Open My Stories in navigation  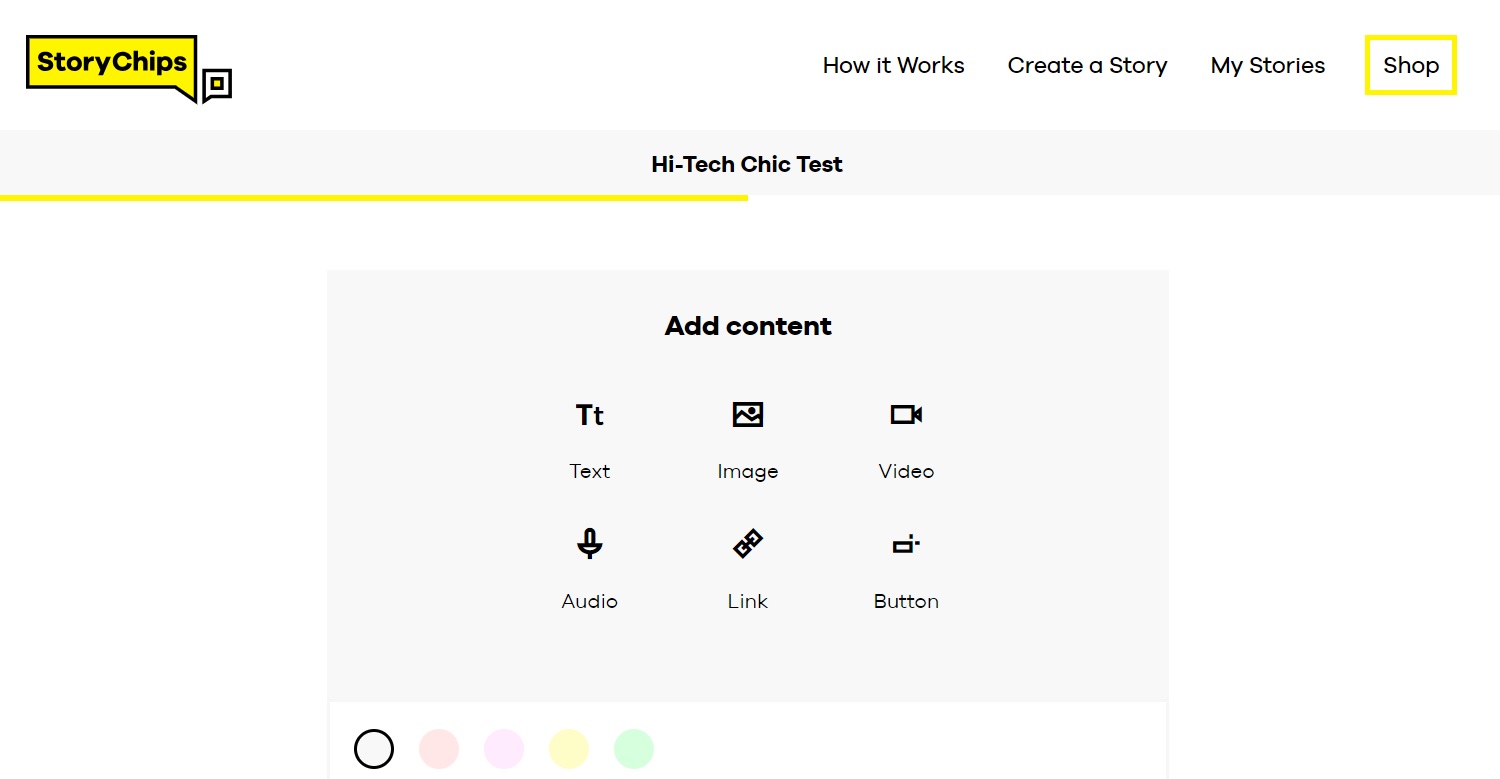pyautogui.click(x=1268, y=65)
